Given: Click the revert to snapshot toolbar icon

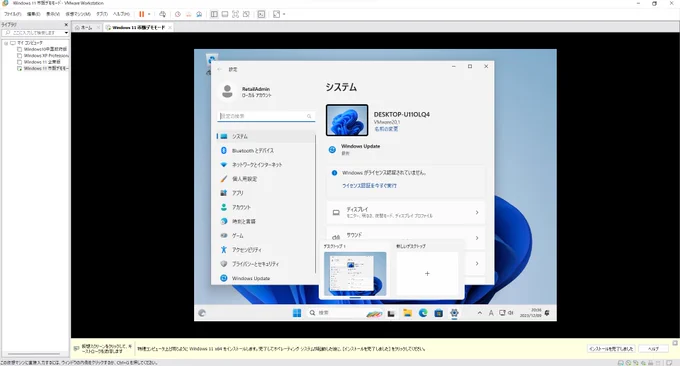Looking at the screenshot, I should (x=188, y=14).
